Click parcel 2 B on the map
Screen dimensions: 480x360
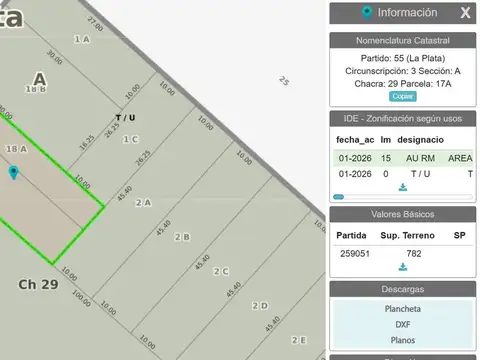click(182, 237)
